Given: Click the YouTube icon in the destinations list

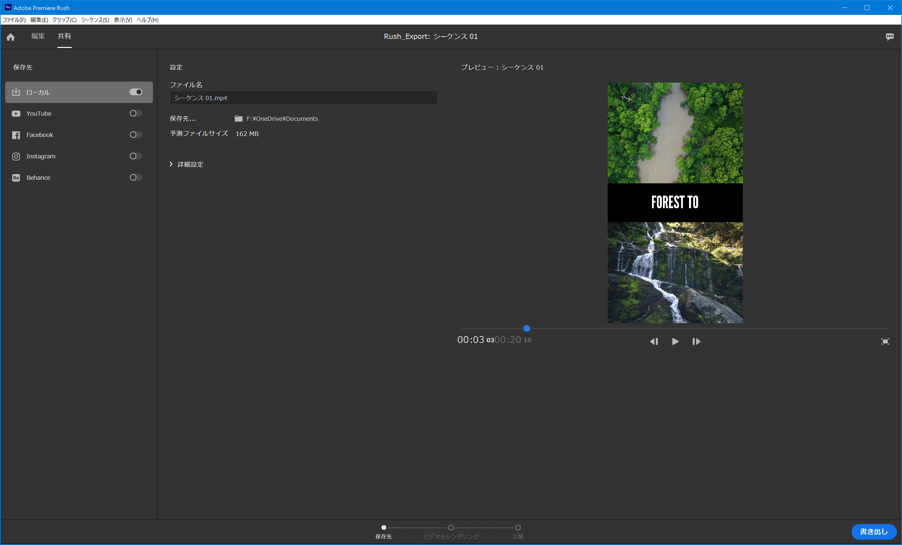Looking at the screenshot, I should tap(16, 114).
